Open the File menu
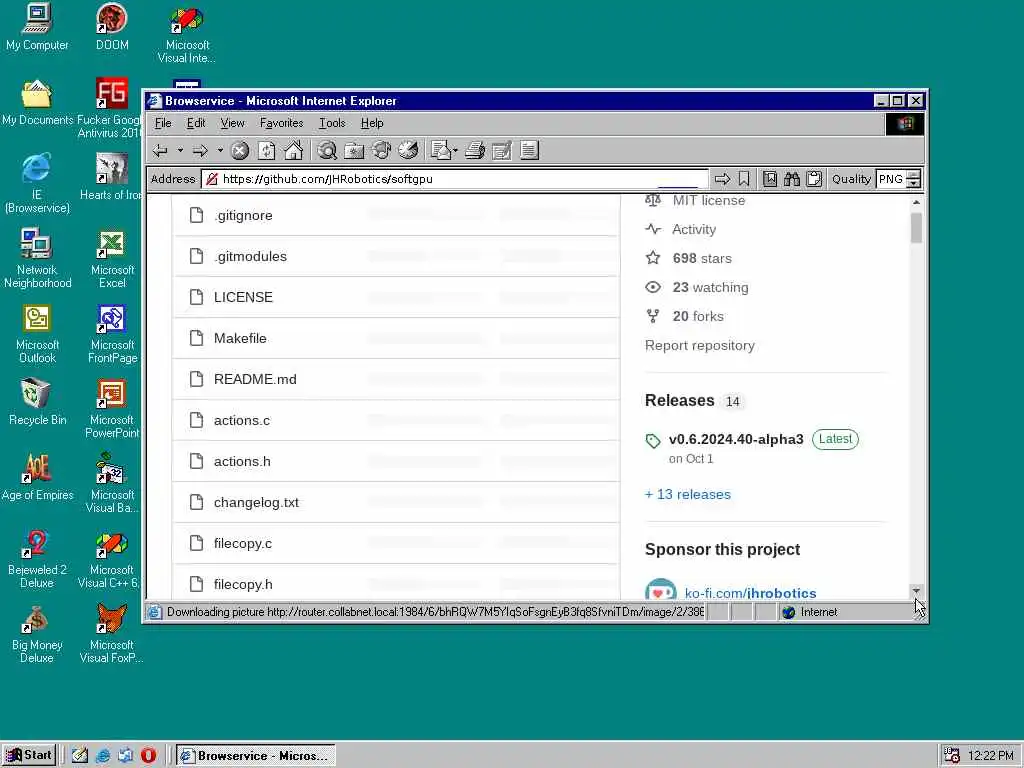Image resolution: width=1024 pixels, height=768 pixels. point(163,123)
